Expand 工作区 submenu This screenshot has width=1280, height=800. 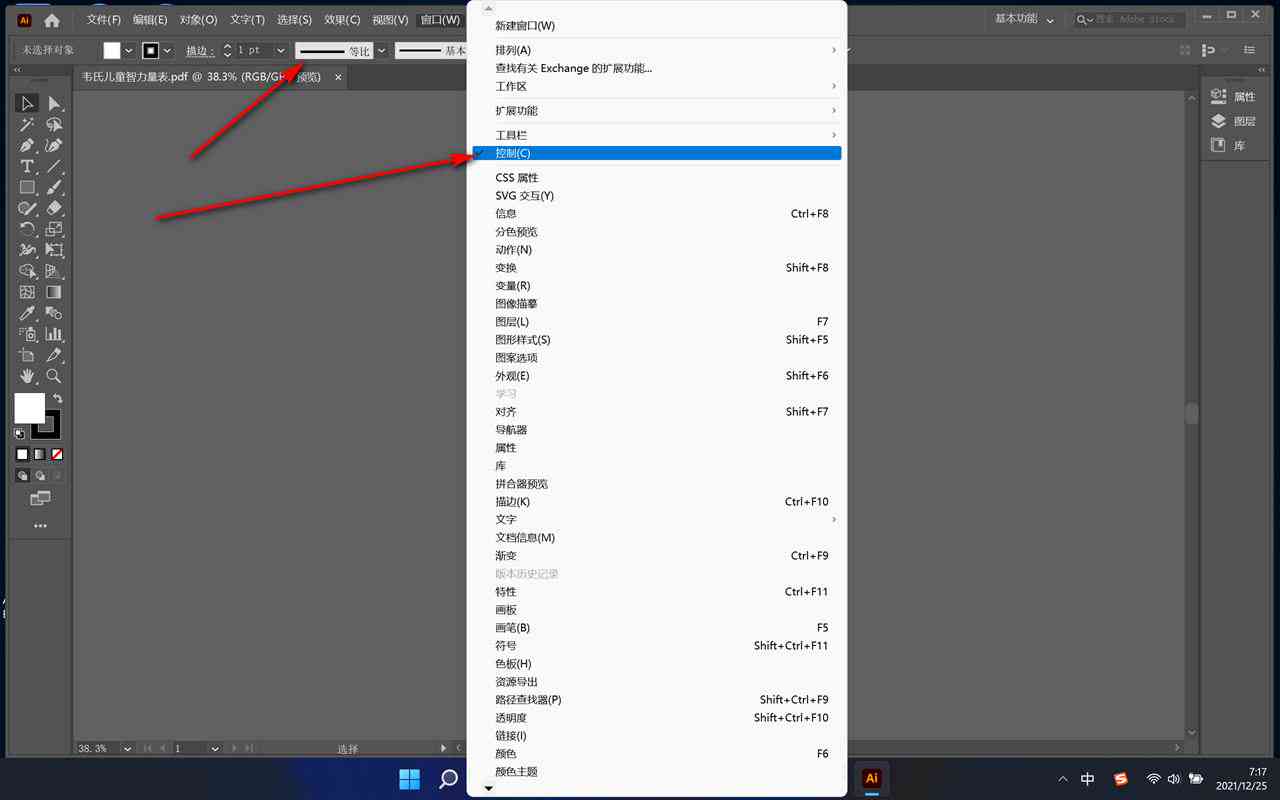[x=657, y=86]
